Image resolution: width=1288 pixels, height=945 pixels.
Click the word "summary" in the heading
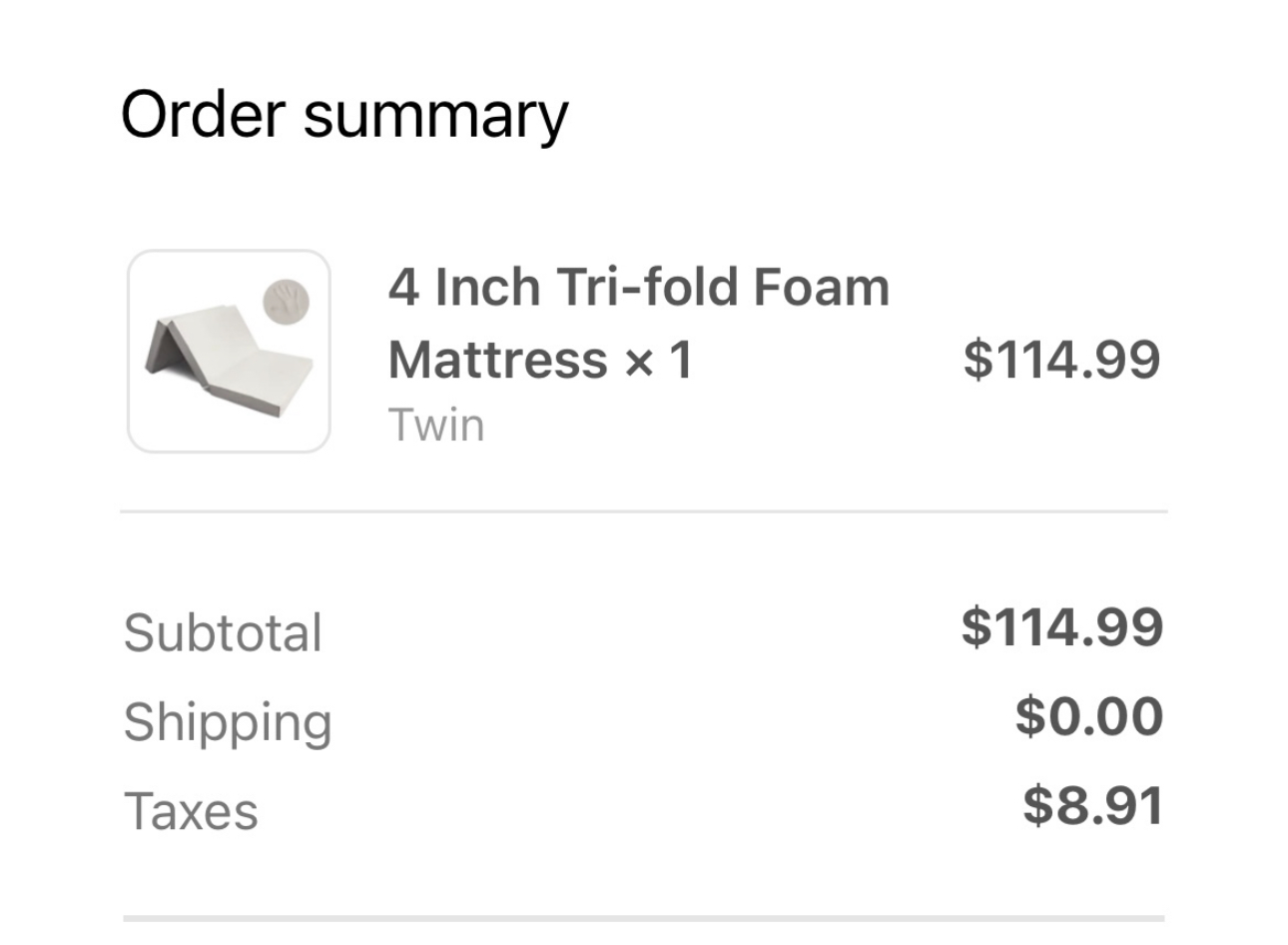pos(436,116)
